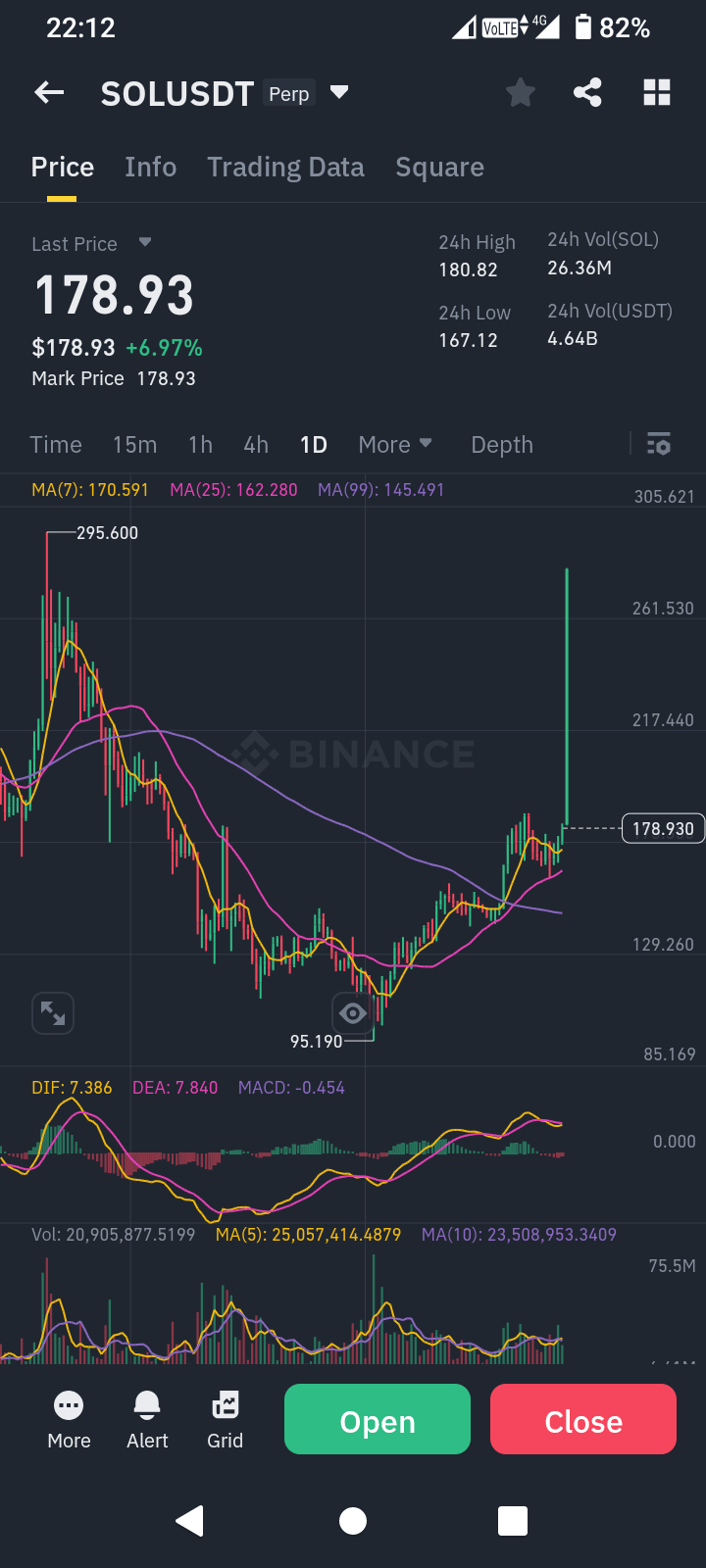706x1568 pixels.
Task: Tap the Perp contract label
Action: pyautogui.click(x=289, y=93)
